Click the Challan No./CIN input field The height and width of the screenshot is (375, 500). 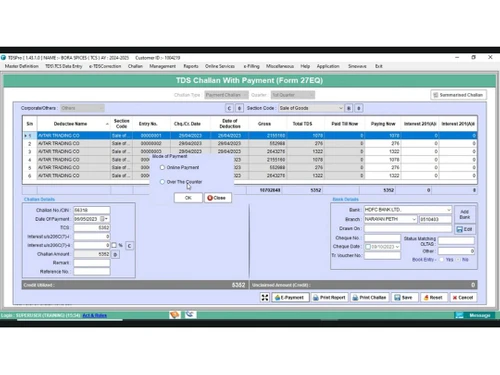click(92, 210)
